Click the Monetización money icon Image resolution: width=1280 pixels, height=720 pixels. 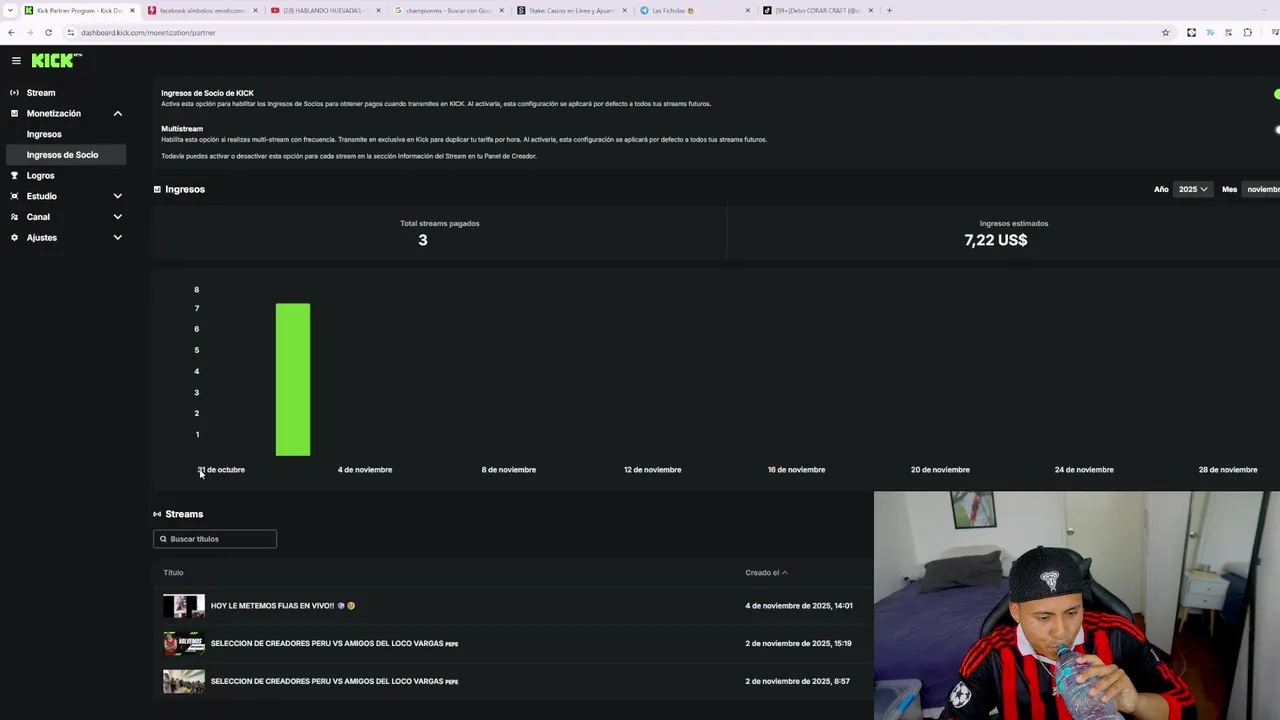[x=14, y=114]
